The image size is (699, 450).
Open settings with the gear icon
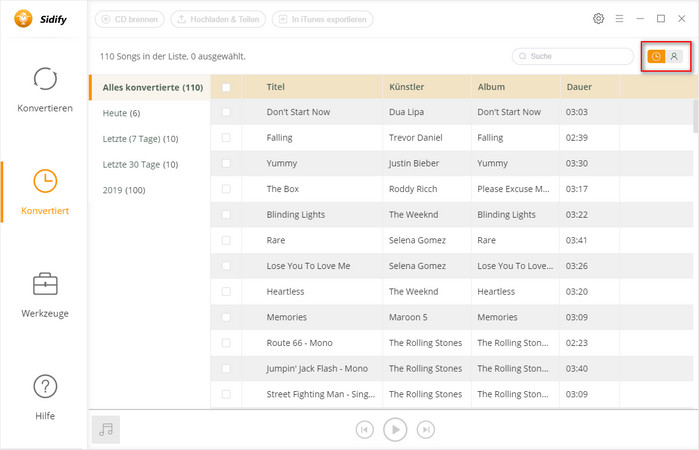tap(598, 19)
